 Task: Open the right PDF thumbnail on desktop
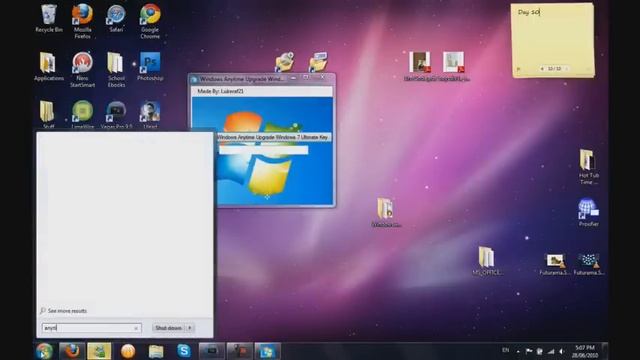[x=453, y=66]
